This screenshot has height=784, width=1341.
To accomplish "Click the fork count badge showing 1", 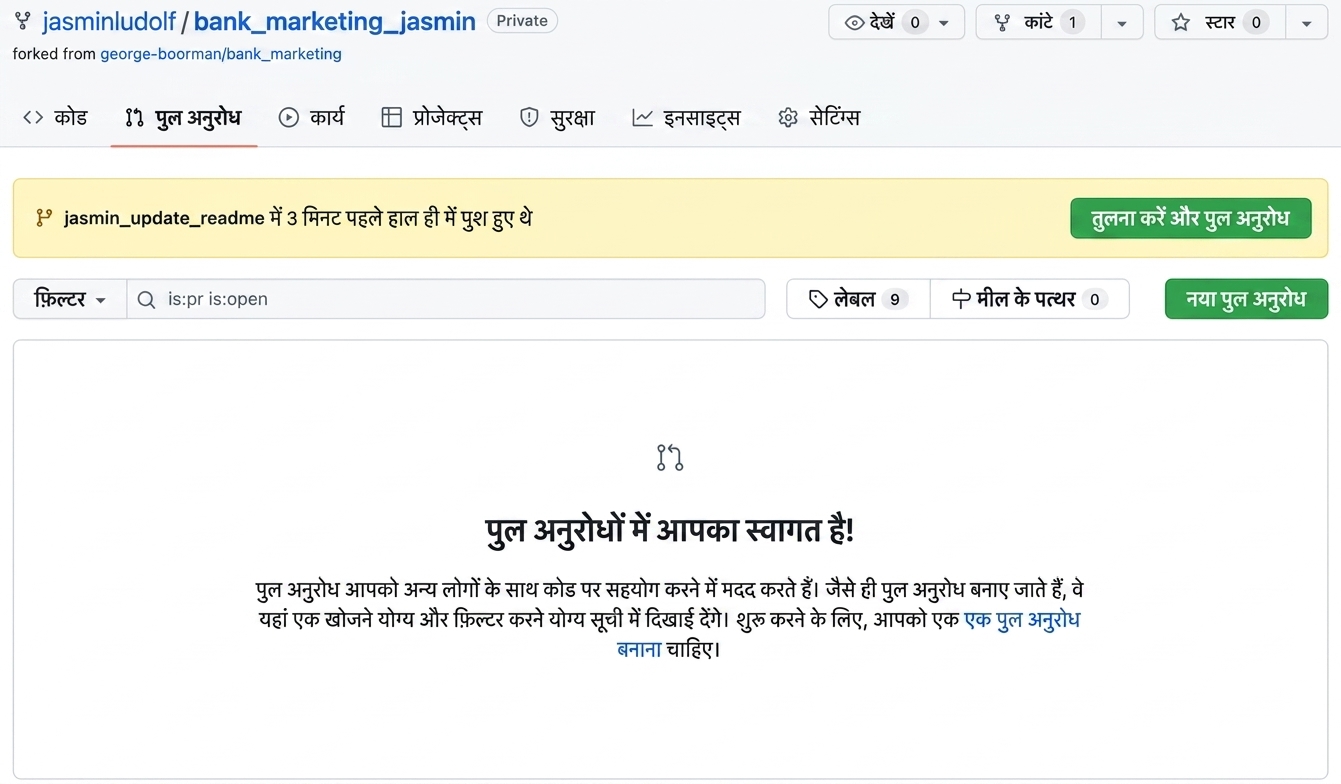I will pyautogui.click(x=1072, y=22).
